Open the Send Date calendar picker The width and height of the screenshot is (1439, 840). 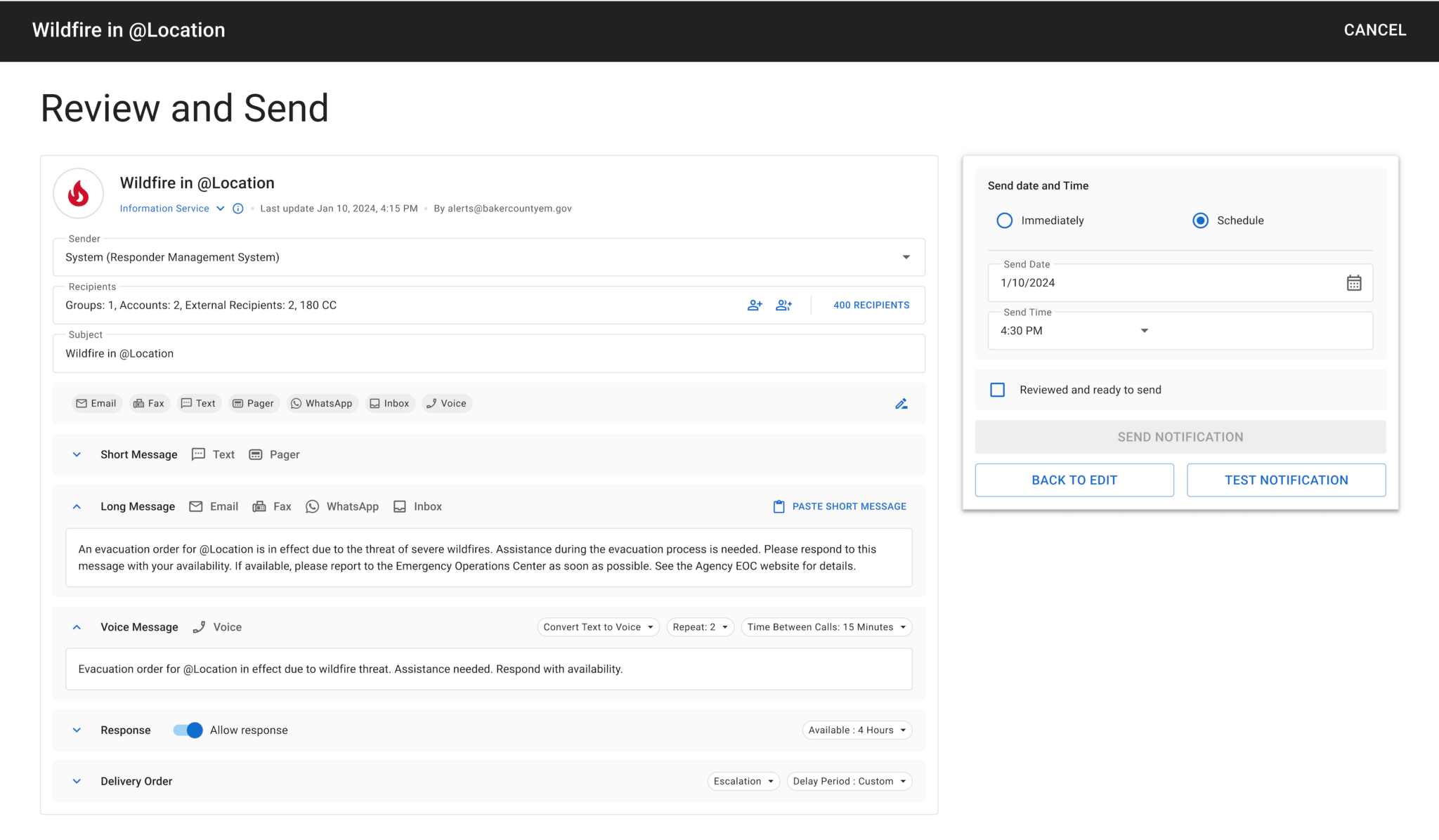(x=1353, y=283)
